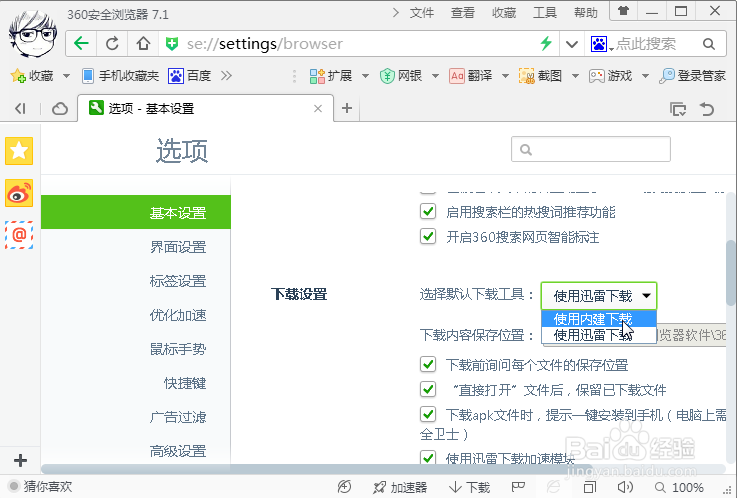Toggle 开启360搜索网页智能标注 checkbox
The width and height of the screenshot is (737, 498).
[428, 236]
